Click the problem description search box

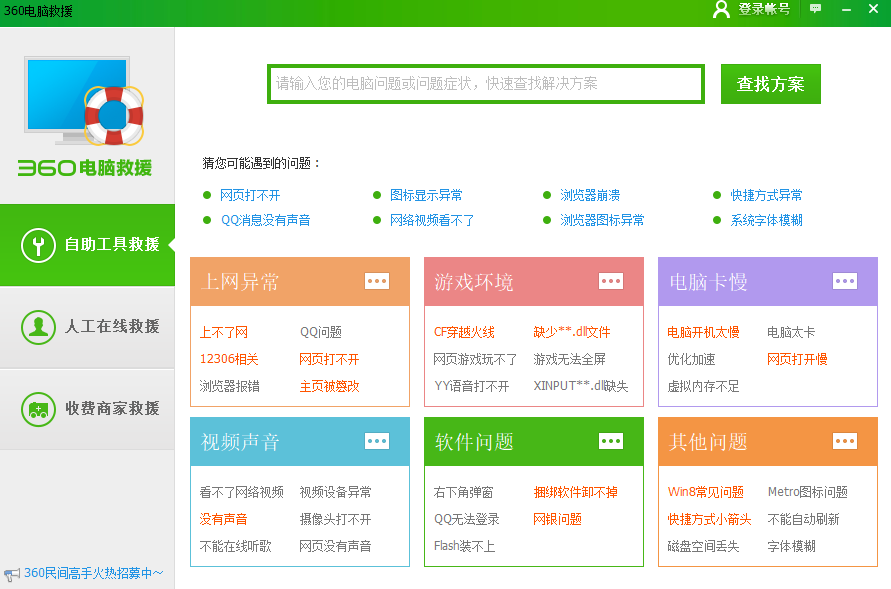click(486, 84)
